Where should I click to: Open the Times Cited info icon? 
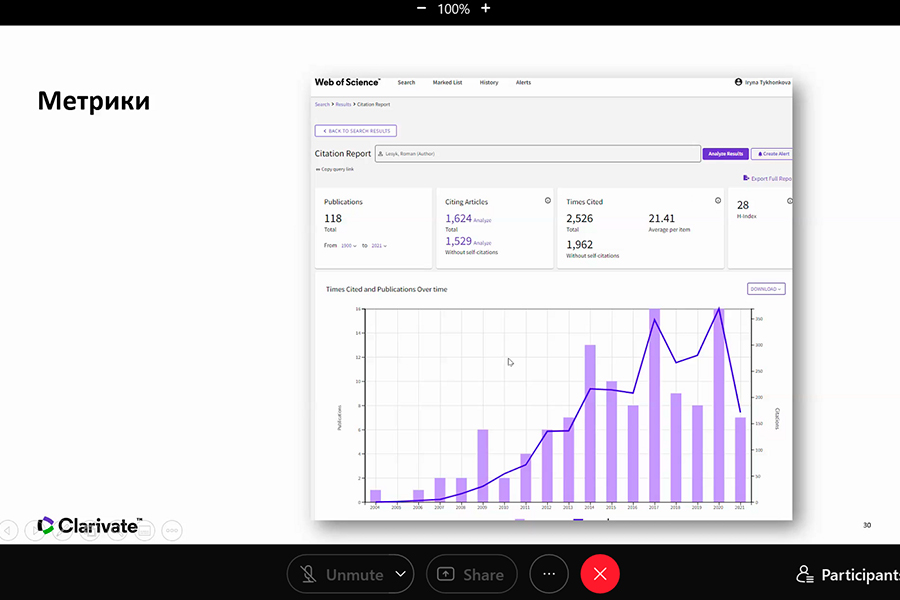click(x=718, y=201)
